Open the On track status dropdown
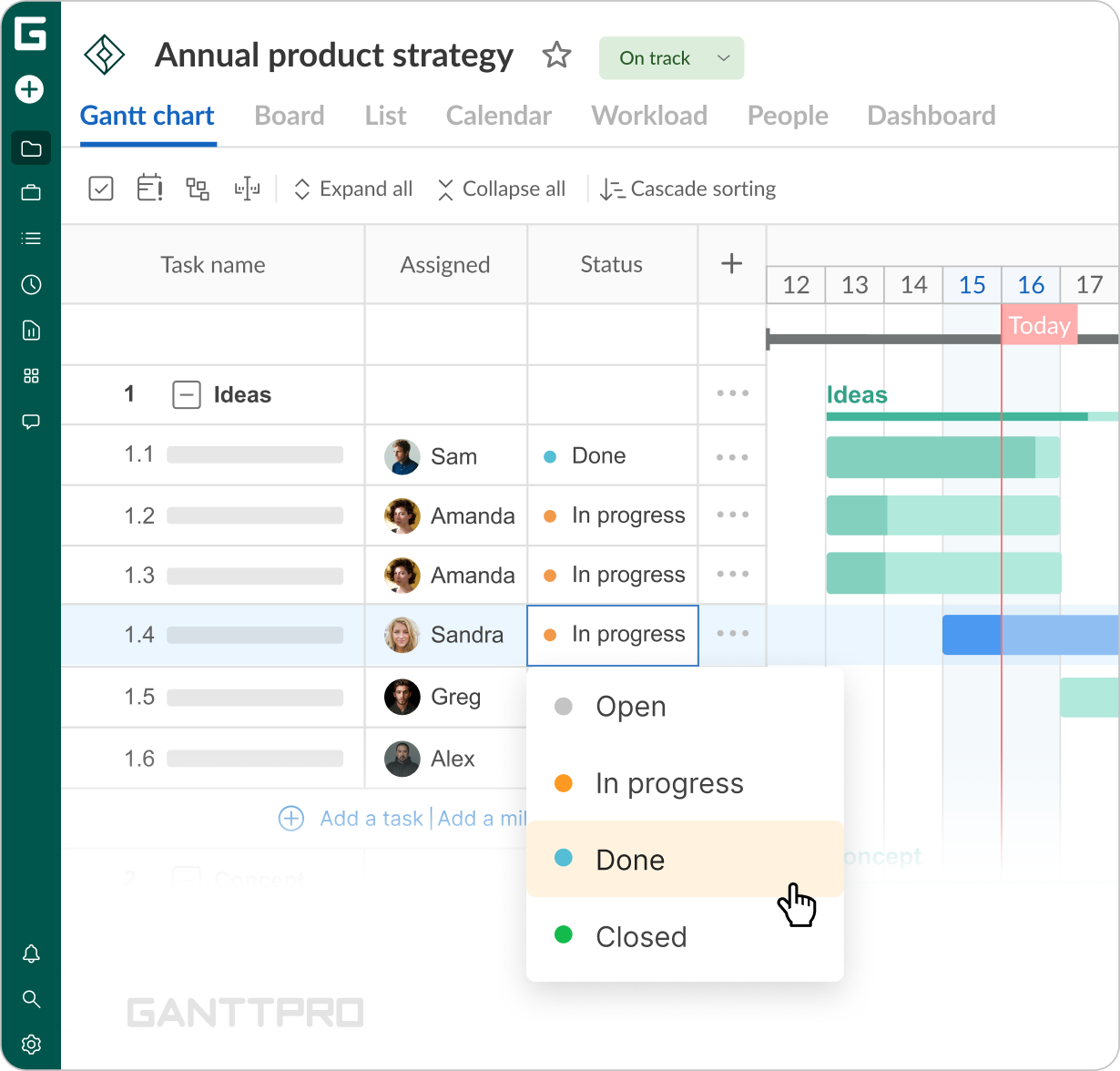Viewport: 1120px width, 1071px height. click(671, 57)
